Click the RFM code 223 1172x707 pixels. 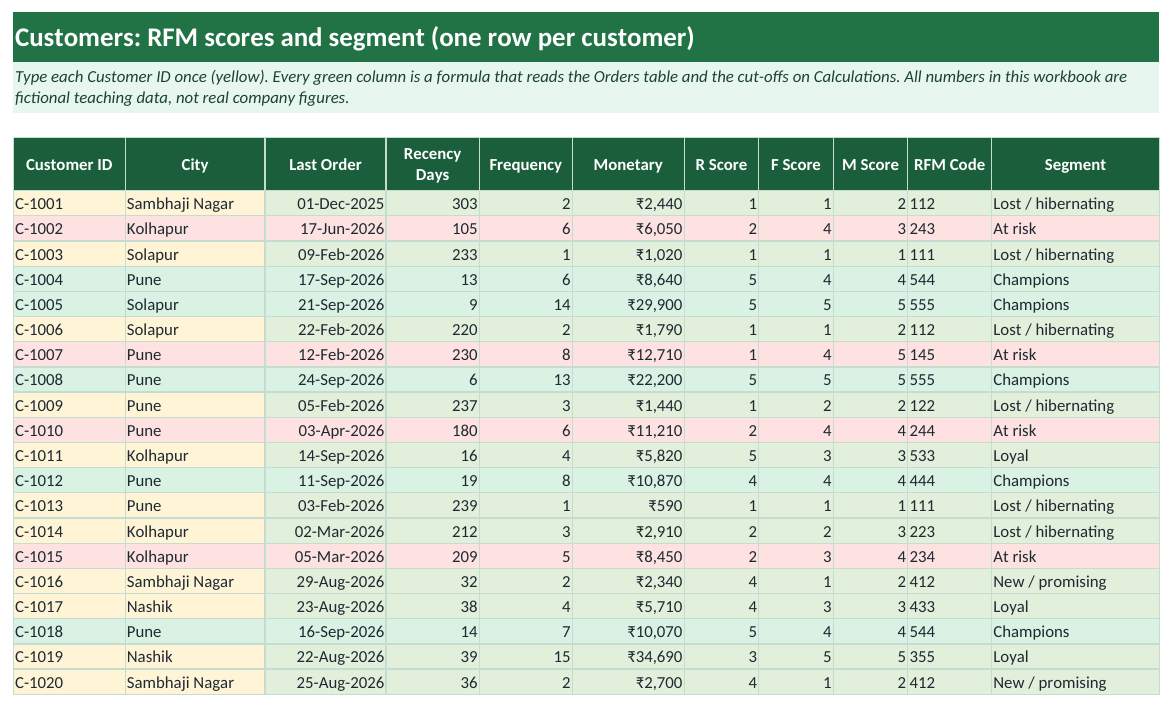pyautogui.click(x=949, y=531)
